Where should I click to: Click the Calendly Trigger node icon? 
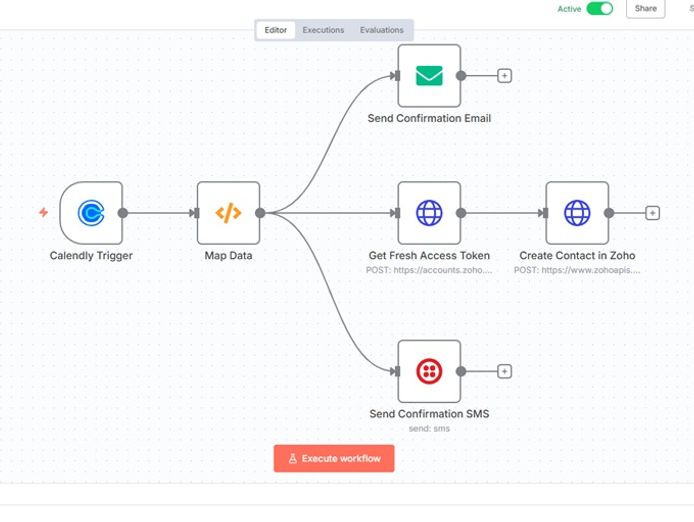coord(91,212)
